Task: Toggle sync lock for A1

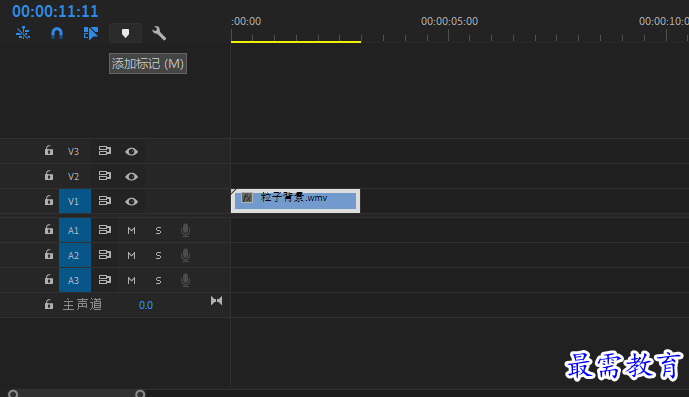Action: click(x=105, y=229)
